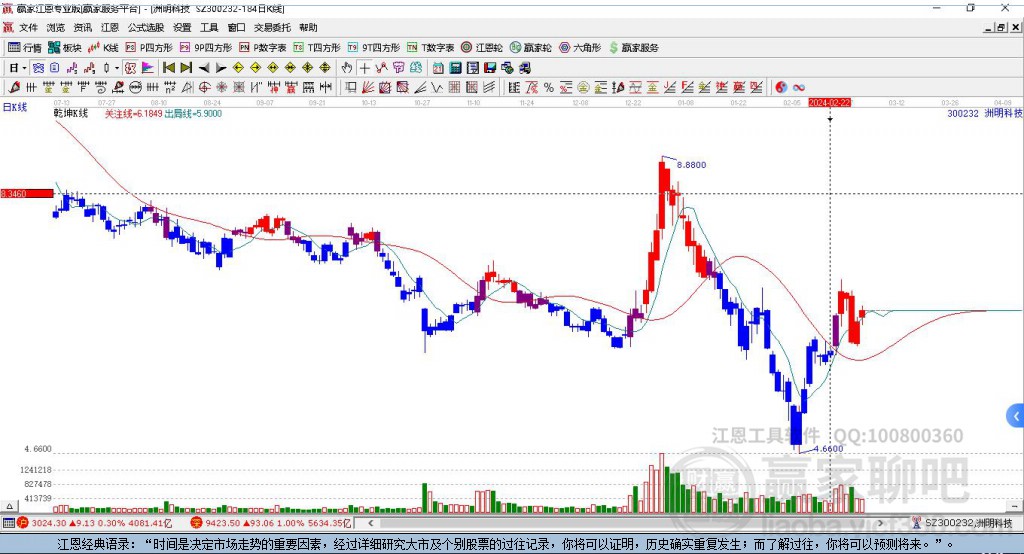Open the P四方形 tool

coord(149,48)
